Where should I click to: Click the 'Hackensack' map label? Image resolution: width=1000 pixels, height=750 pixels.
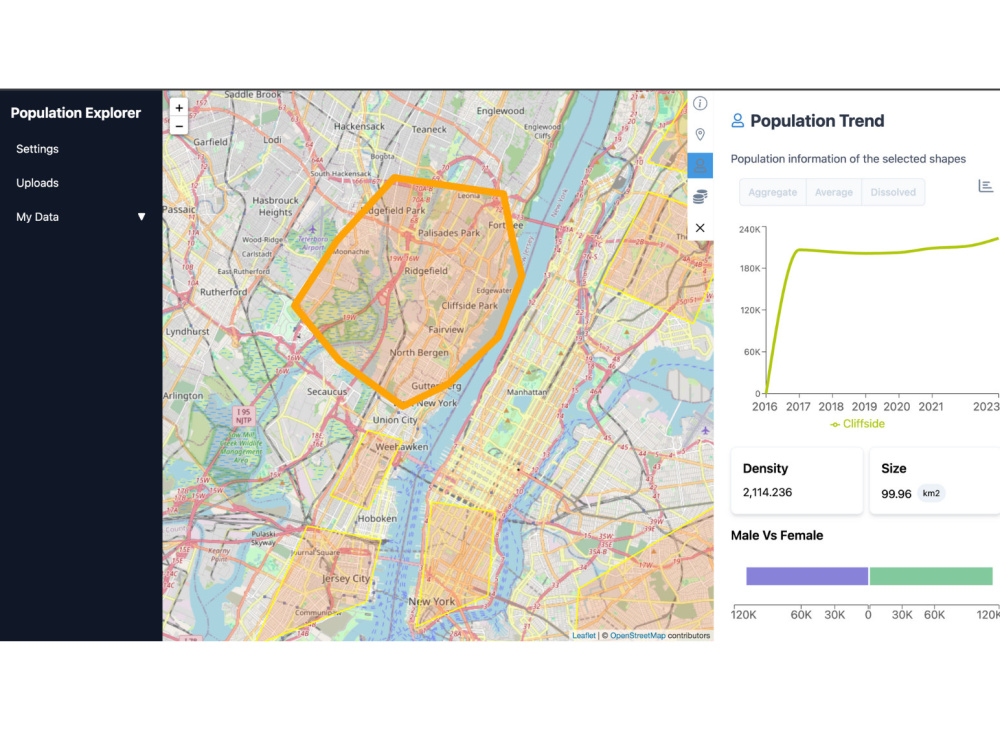[x=359, y=126]
